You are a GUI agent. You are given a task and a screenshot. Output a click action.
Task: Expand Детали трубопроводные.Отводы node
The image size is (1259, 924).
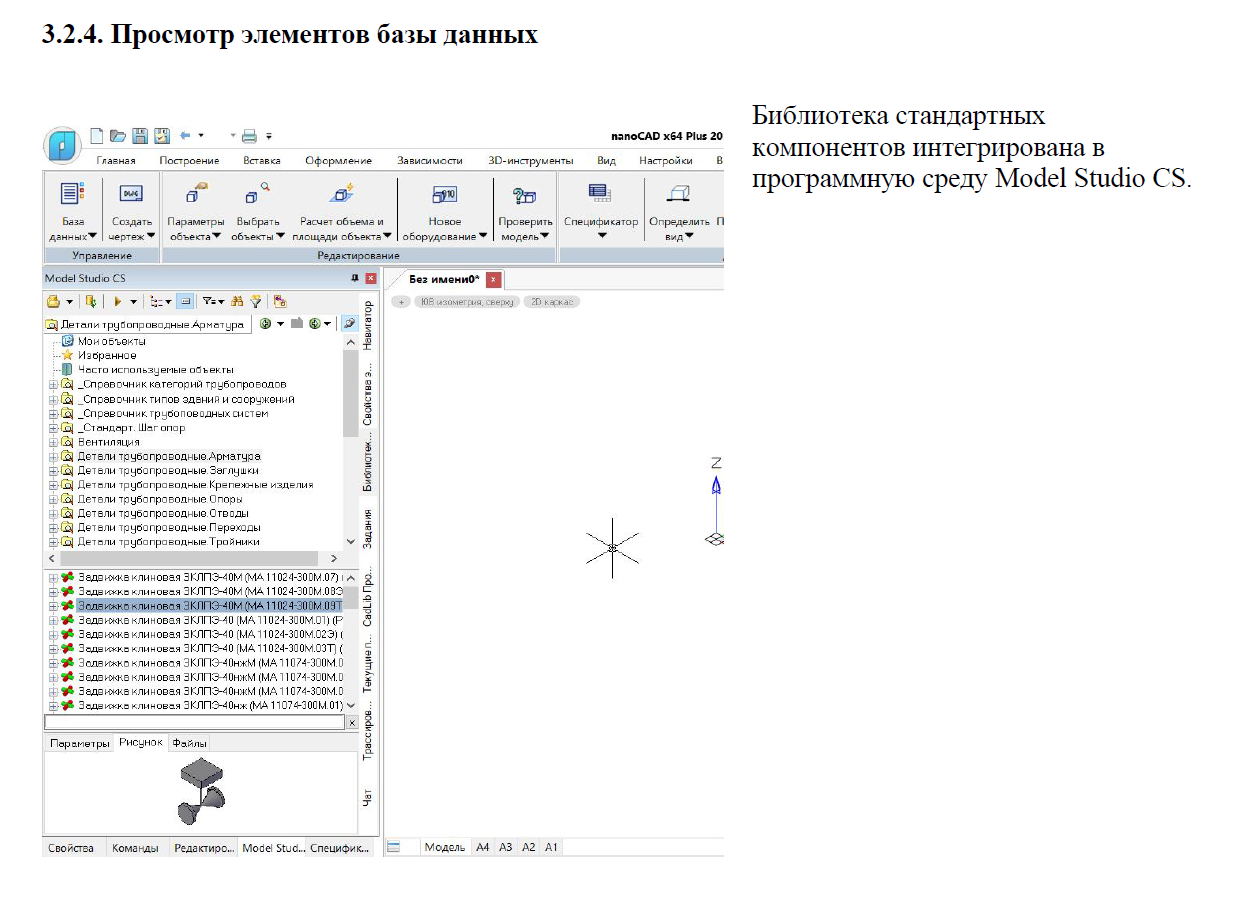[x=54, y=513]
